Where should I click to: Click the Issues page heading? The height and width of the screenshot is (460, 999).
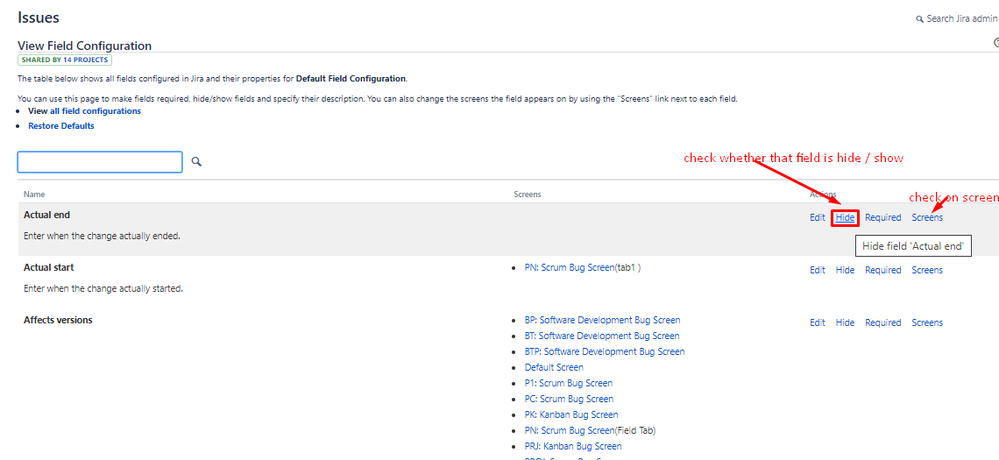click(x=38, y=18)
